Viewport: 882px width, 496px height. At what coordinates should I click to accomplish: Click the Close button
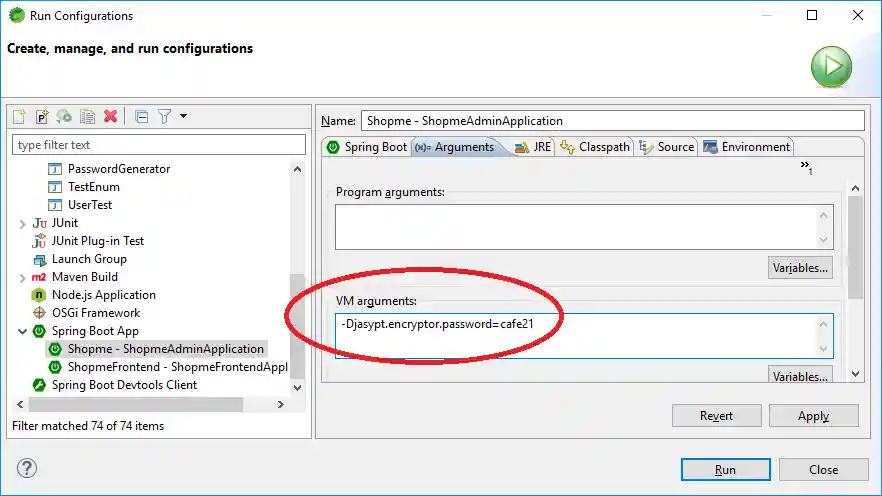pyautogui.click(x=824, y=470)
